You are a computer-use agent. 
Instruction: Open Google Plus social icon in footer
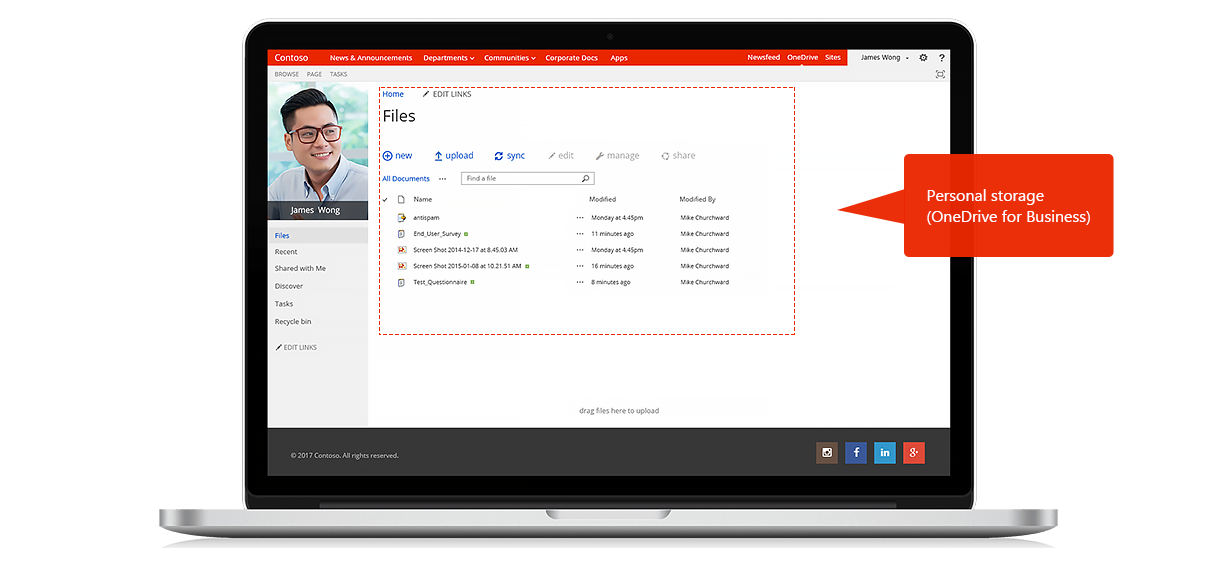pos(914,453)
